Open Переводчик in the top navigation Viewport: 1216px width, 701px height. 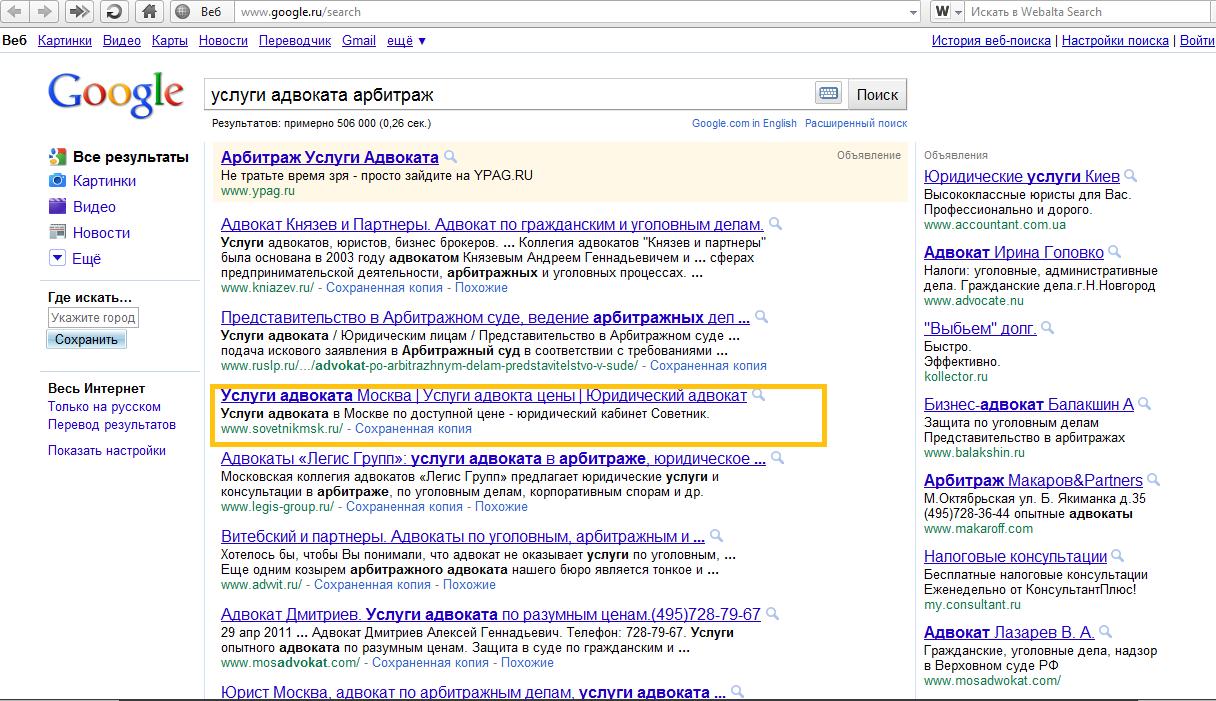[295, 41]
